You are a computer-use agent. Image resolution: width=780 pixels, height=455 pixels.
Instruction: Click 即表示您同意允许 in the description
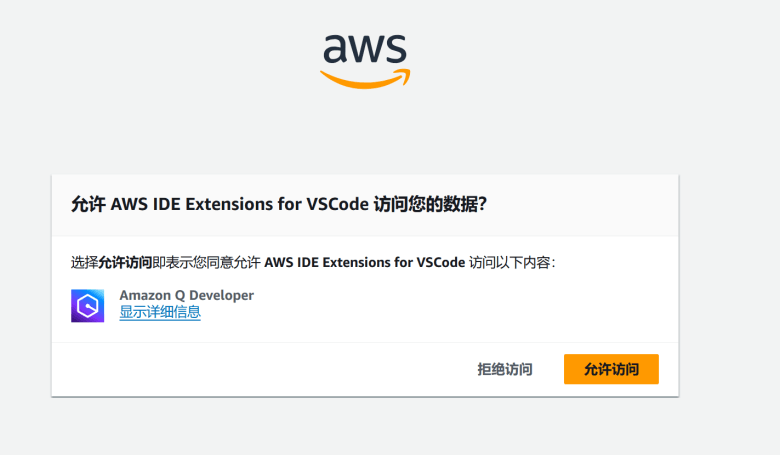point(206,263)
